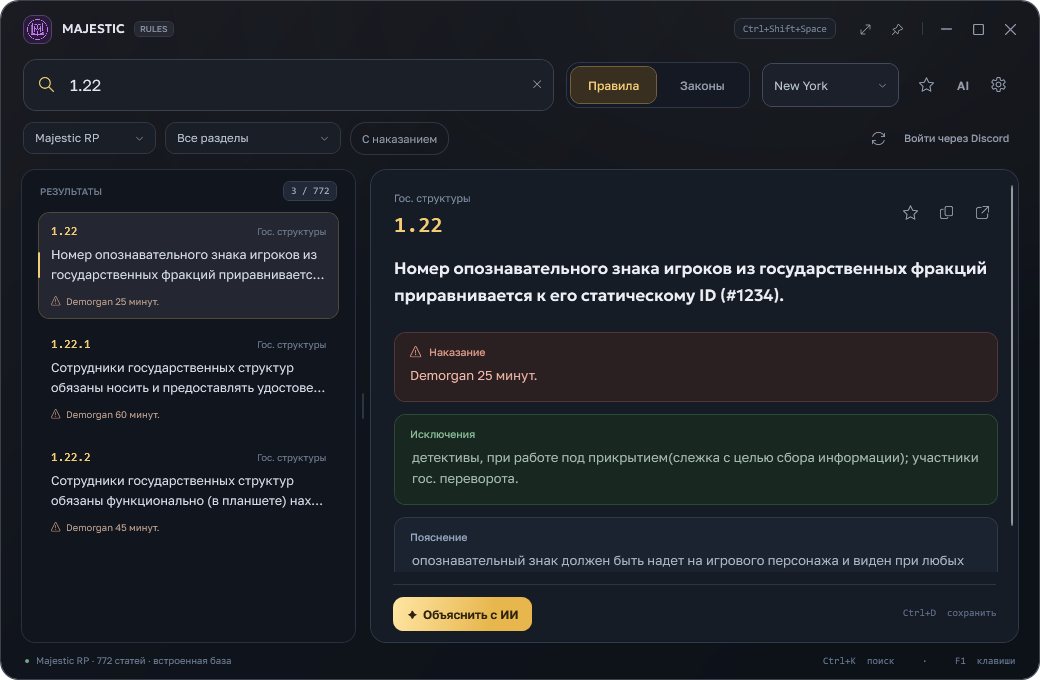The width and height of the screenshot is (1040, 680).
Task: Click the Пояснение section heading
Action: [438, 537]
